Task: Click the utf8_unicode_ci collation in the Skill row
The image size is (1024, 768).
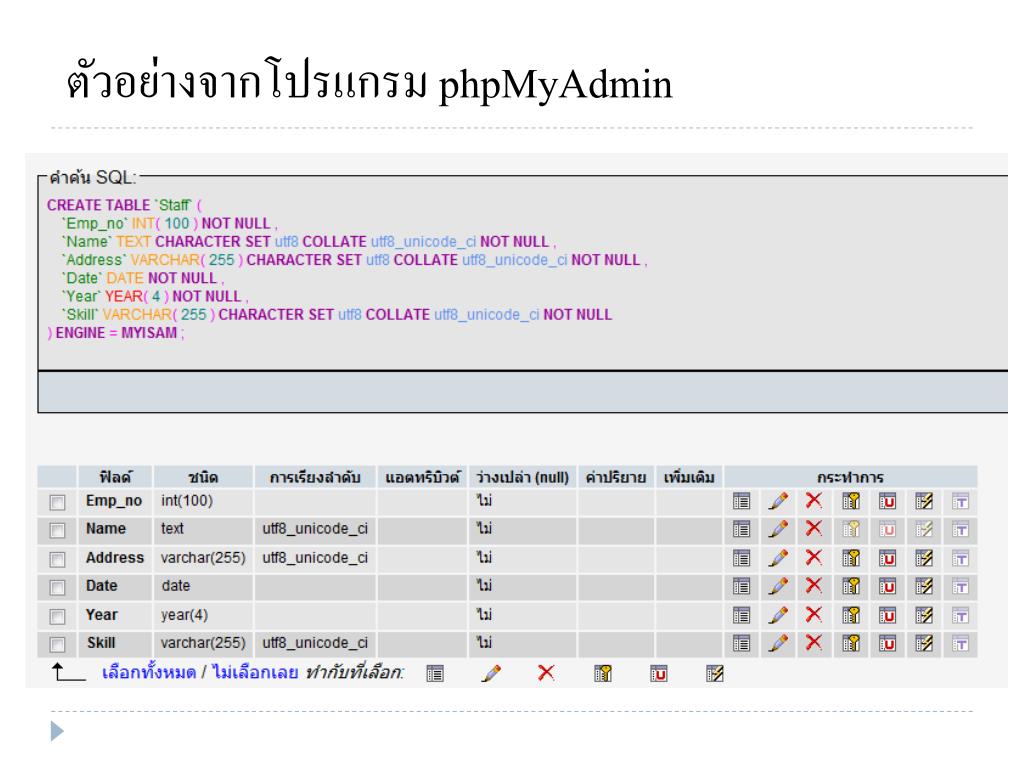Action: pos(315,643)
